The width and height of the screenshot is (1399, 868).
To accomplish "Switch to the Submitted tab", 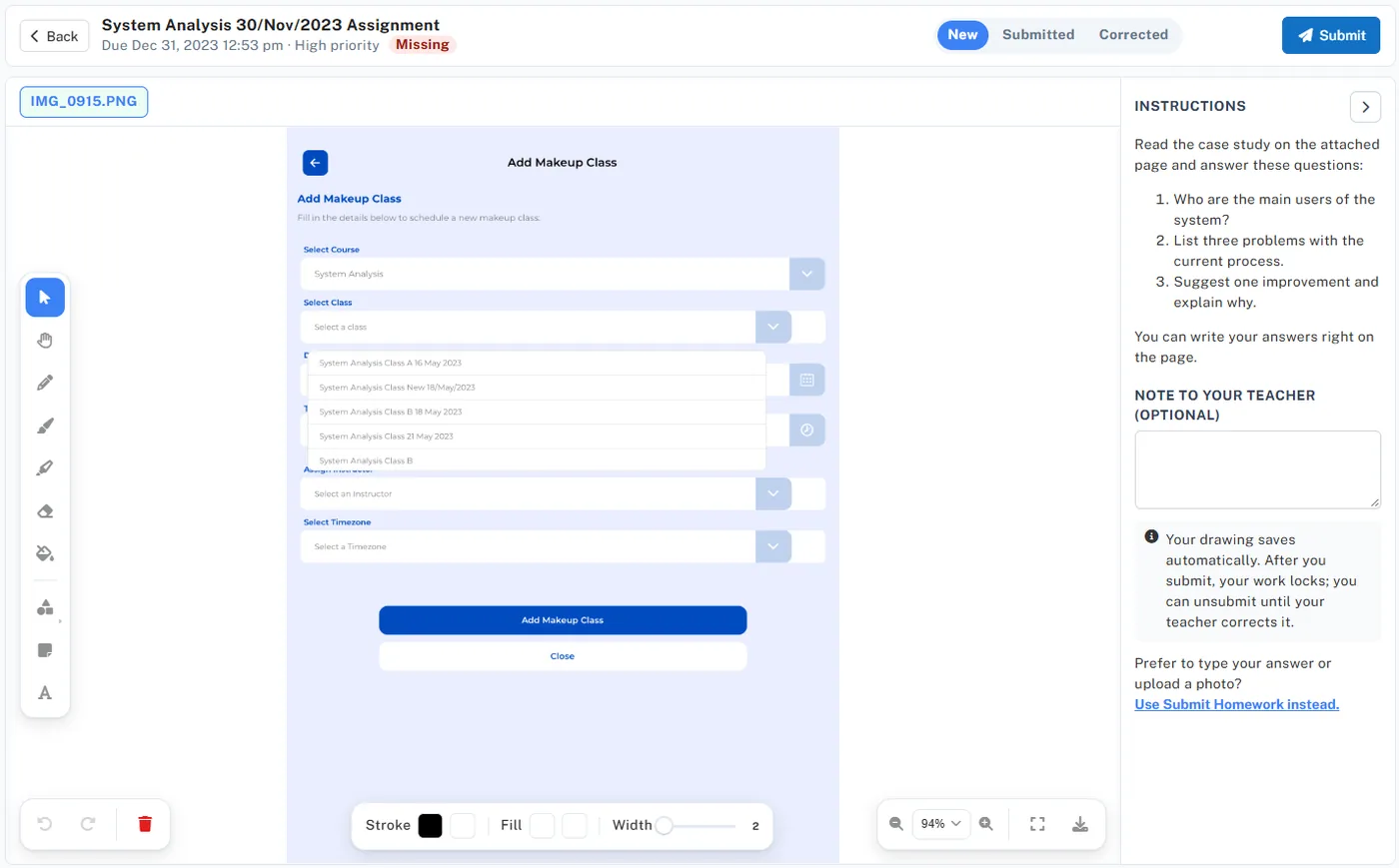I will pyautogui.click(x=1038, y=35).
